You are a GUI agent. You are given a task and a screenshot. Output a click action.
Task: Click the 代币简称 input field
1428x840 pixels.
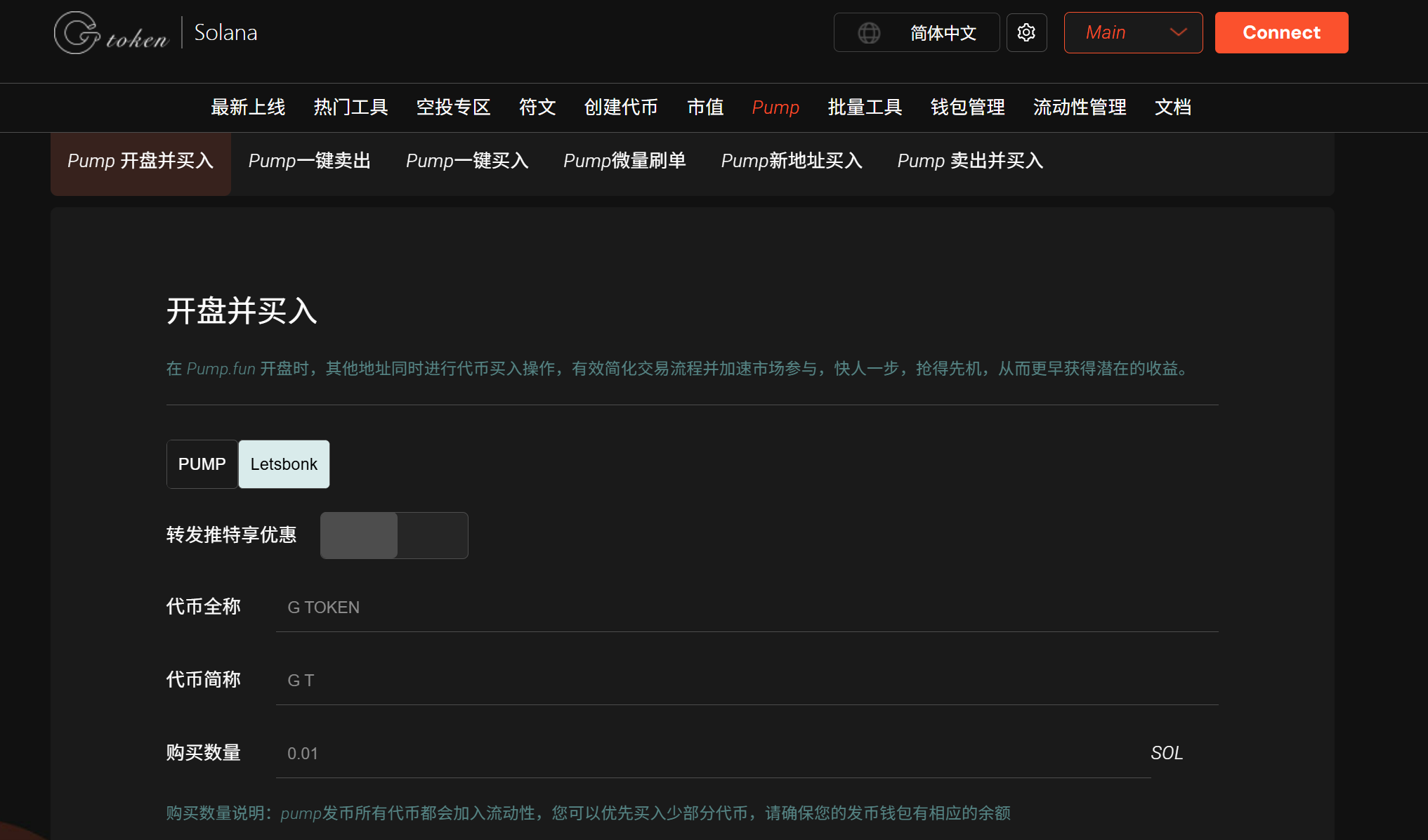747,681
